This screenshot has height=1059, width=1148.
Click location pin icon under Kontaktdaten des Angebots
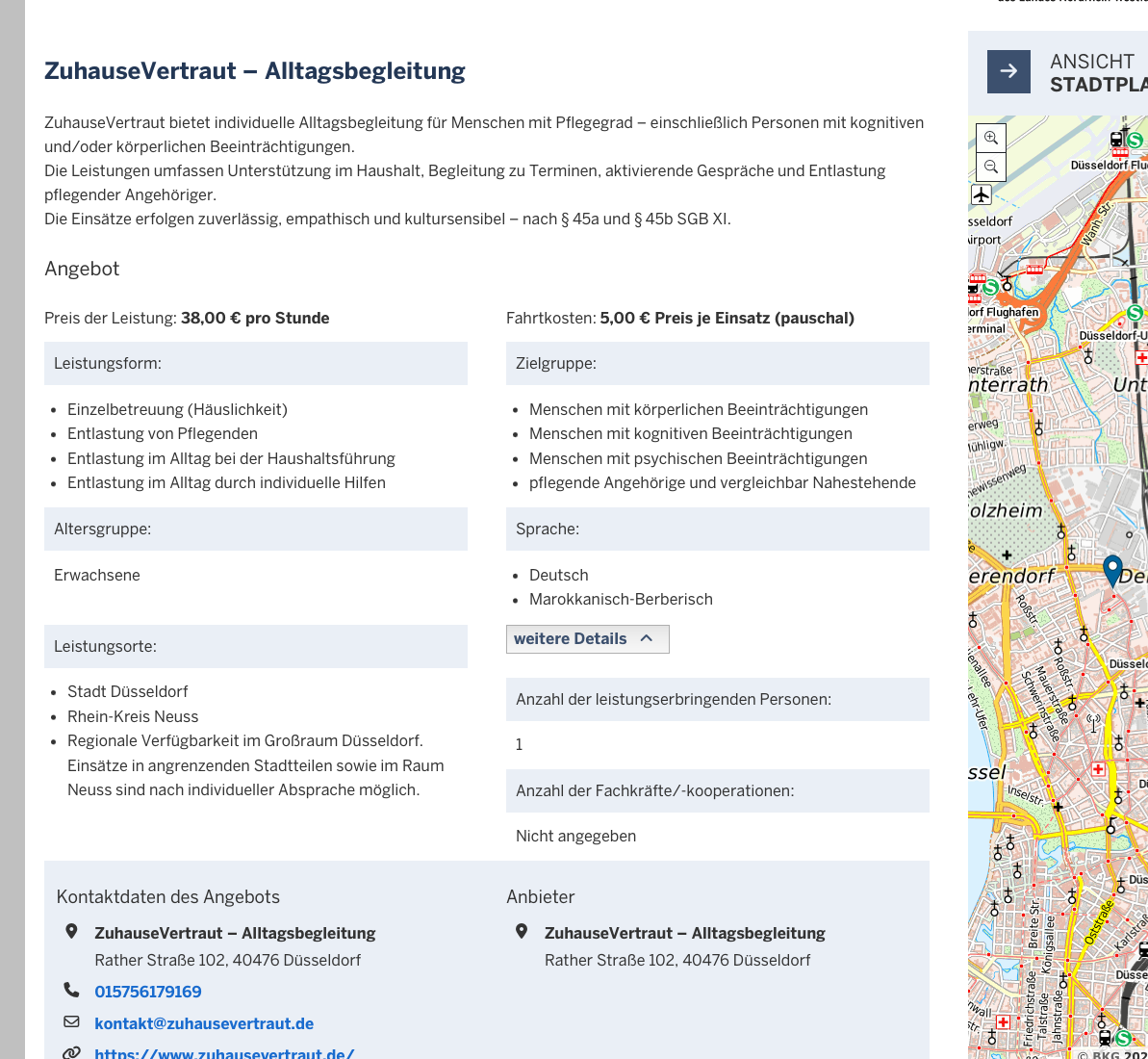71,931
